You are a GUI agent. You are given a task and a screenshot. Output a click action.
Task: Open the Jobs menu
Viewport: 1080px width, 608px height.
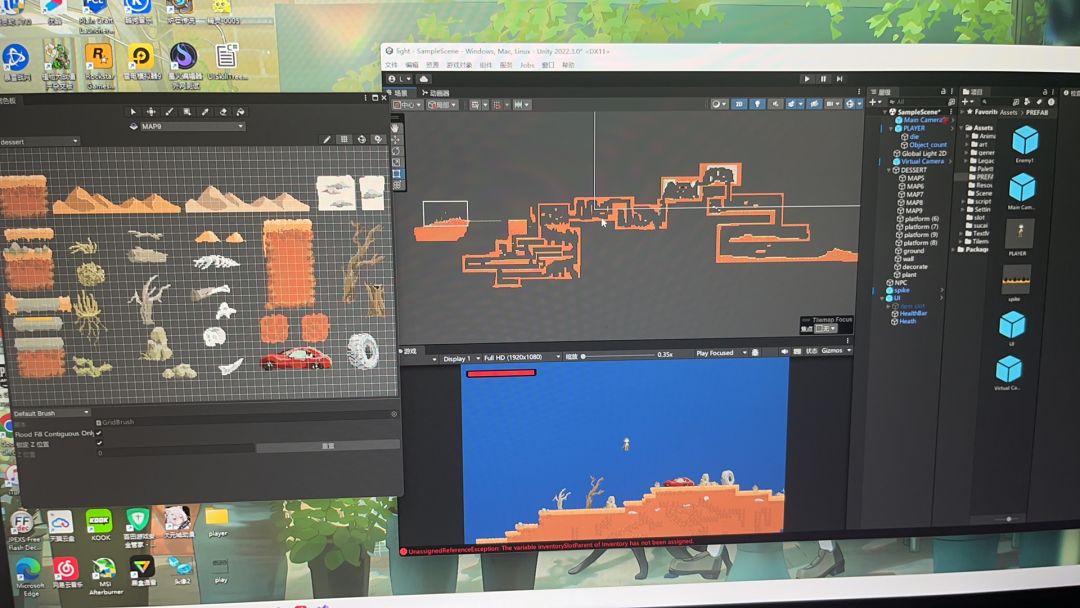527,65
